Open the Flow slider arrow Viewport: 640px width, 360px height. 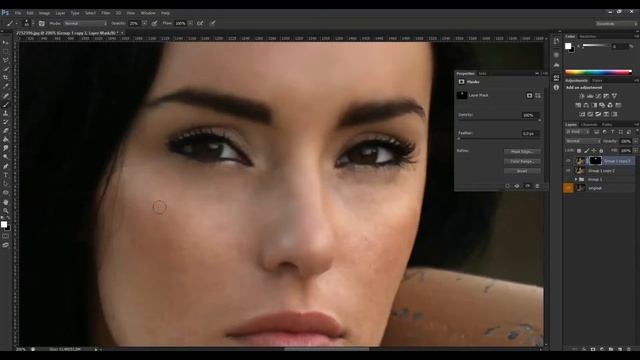190,24
